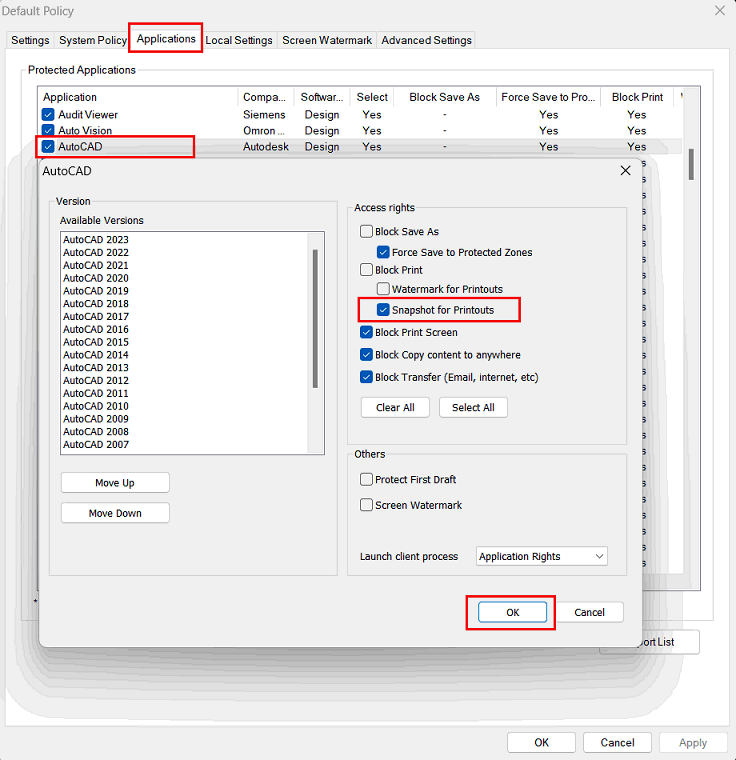Select AutoCAD 2009 version
This screenshot has width=736, height=760.
(96, 419)
